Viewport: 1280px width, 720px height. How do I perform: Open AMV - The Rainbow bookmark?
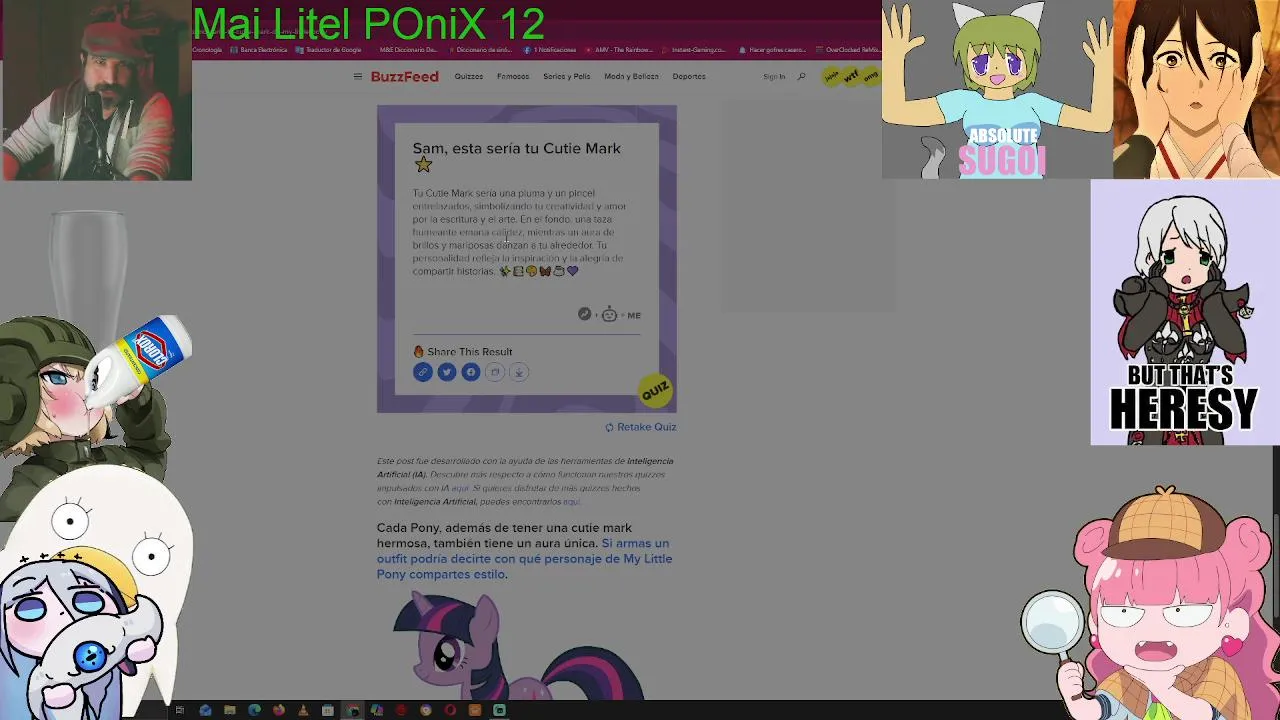[x=619, y=50]
